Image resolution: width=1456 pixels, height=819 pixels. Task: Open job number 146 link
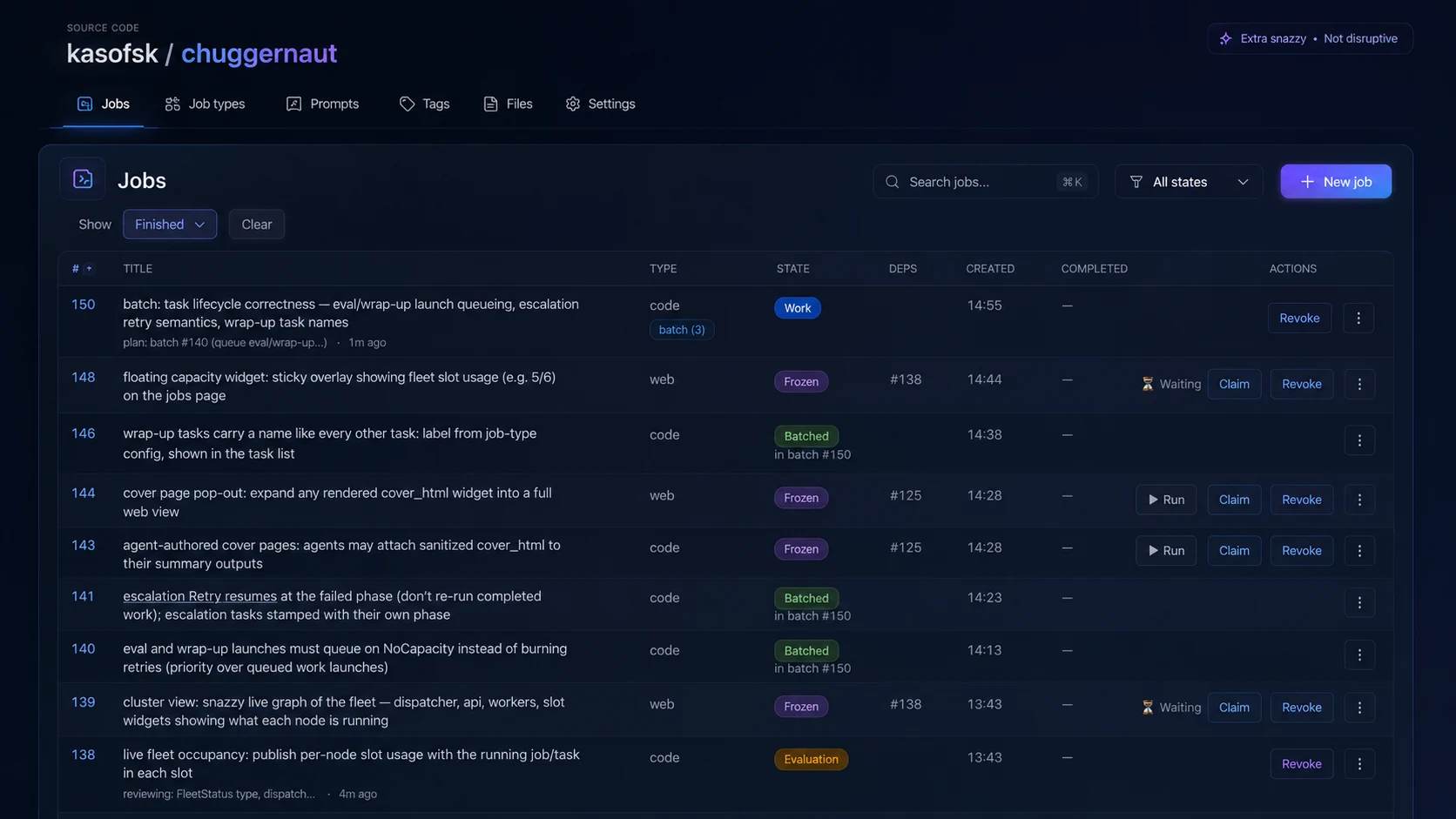click(x=83, y=433)
